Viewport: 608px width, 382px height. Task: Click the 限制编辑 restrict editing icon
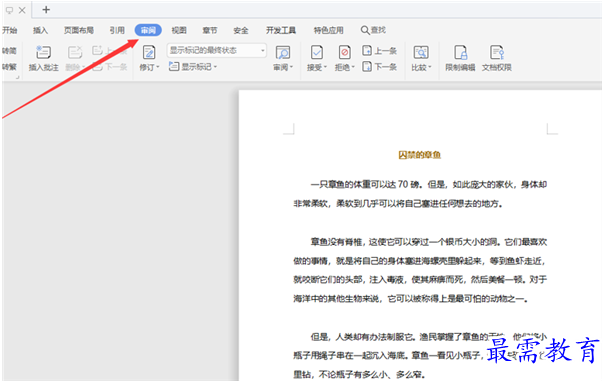(461, 52)
